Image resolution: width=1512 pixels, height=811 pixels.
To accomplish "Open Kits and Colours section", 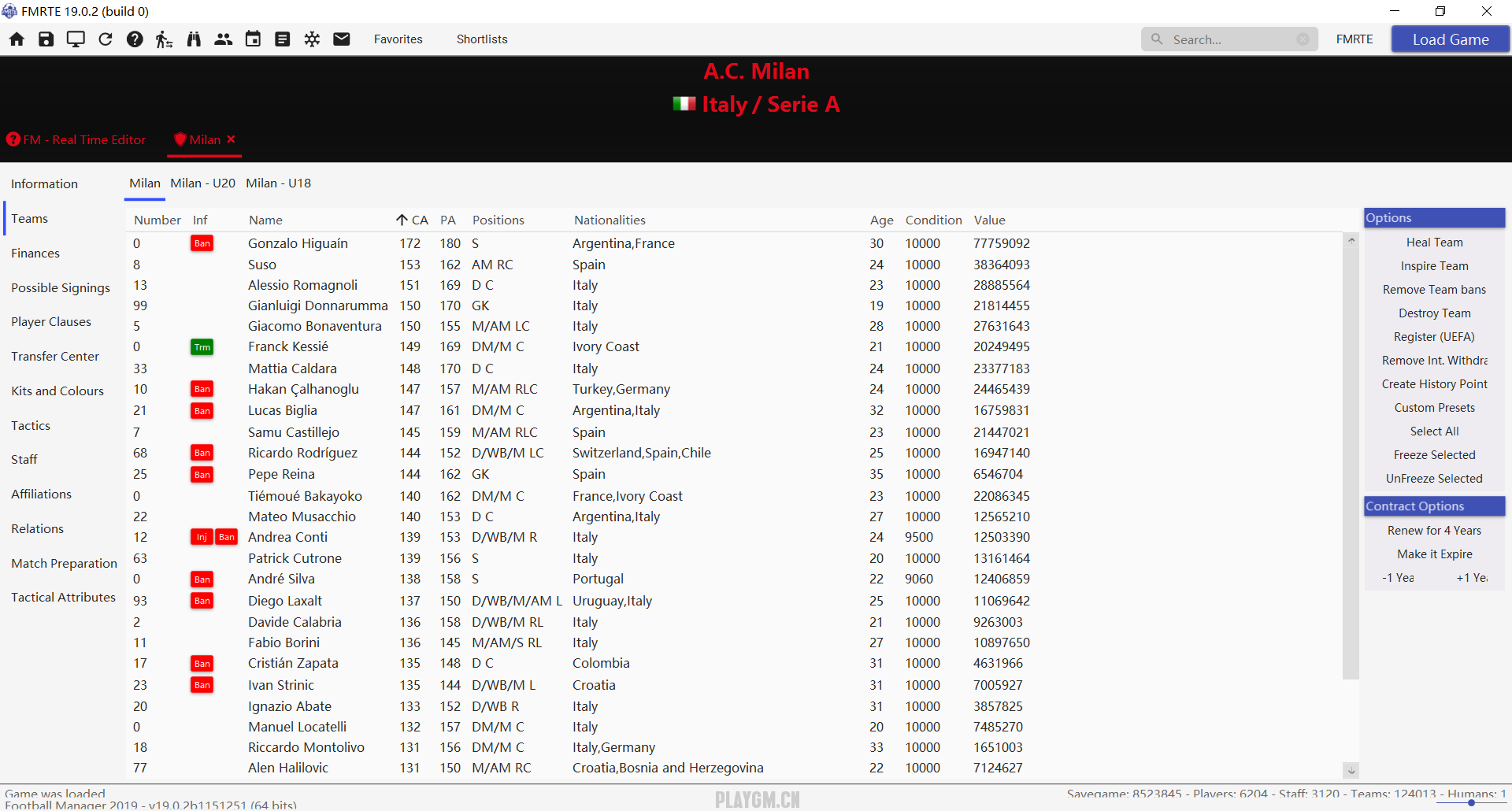I will point(57,391).
